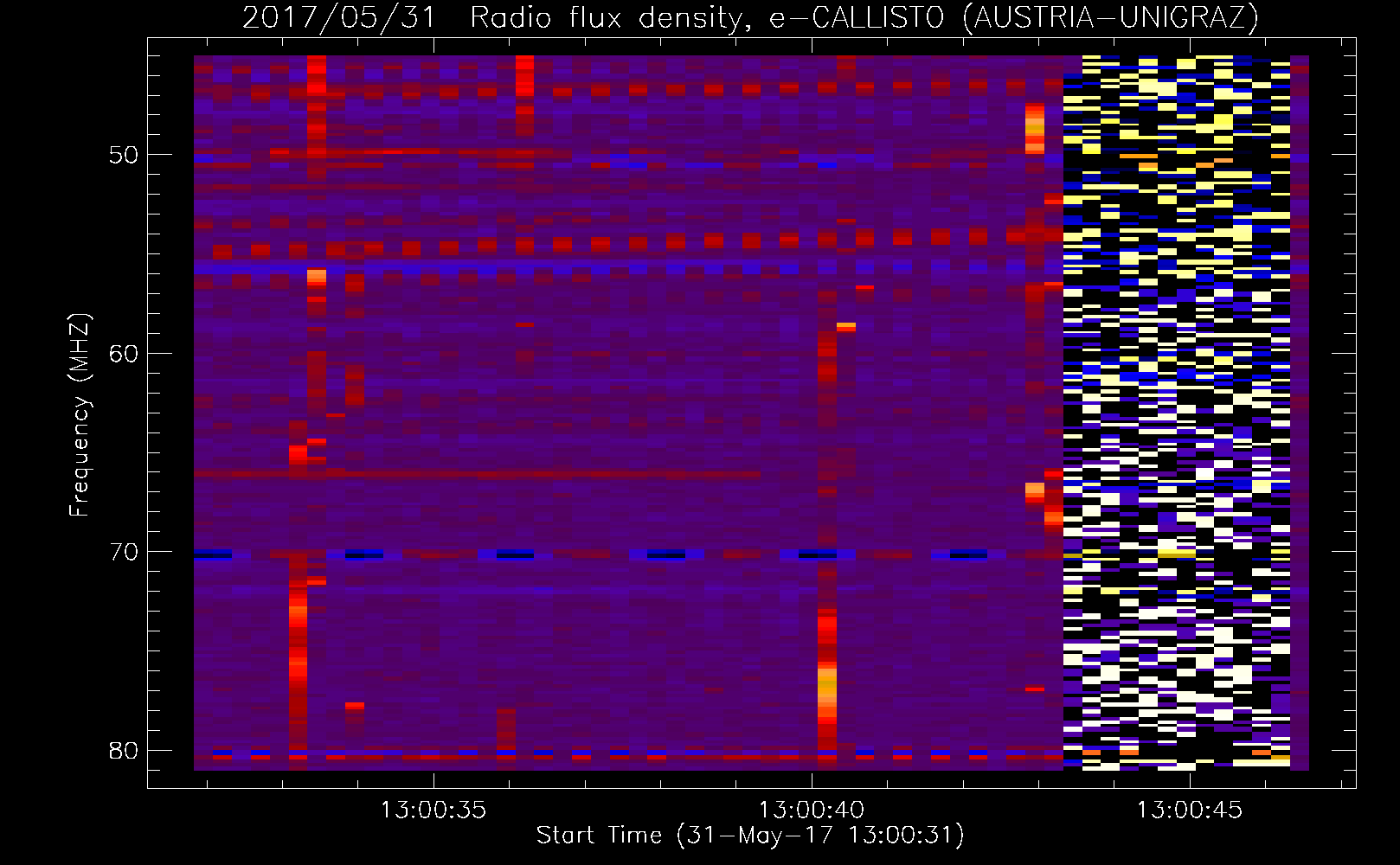Click the 80 MHz tick label
Screen dimensions: 1400x865
point(124,750)
